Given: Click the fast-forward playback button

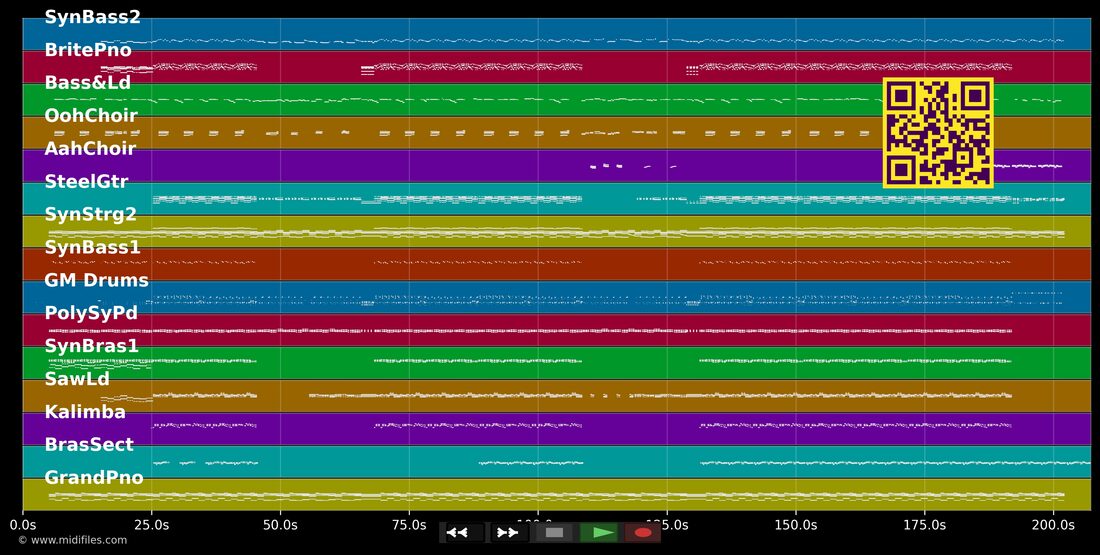Looking at the screenshot, I should click(x=508, y=533).
